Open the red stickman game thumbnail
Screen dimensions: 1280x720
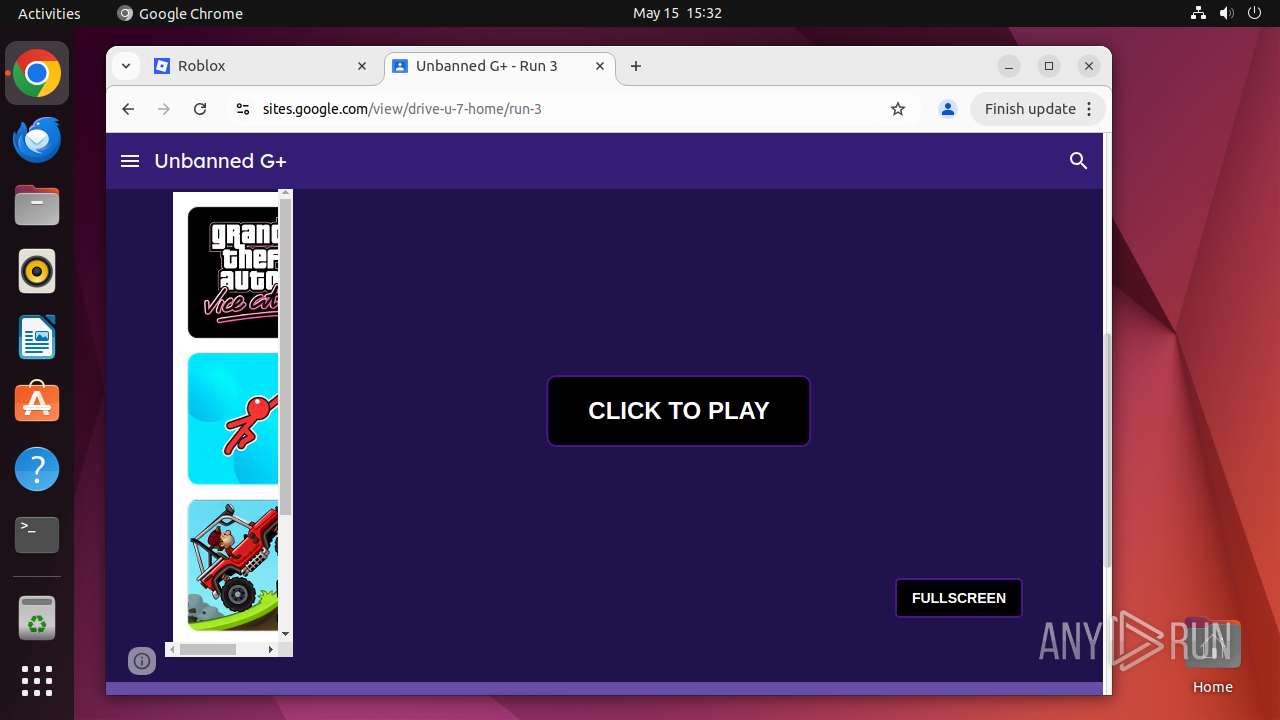point(233,418)
